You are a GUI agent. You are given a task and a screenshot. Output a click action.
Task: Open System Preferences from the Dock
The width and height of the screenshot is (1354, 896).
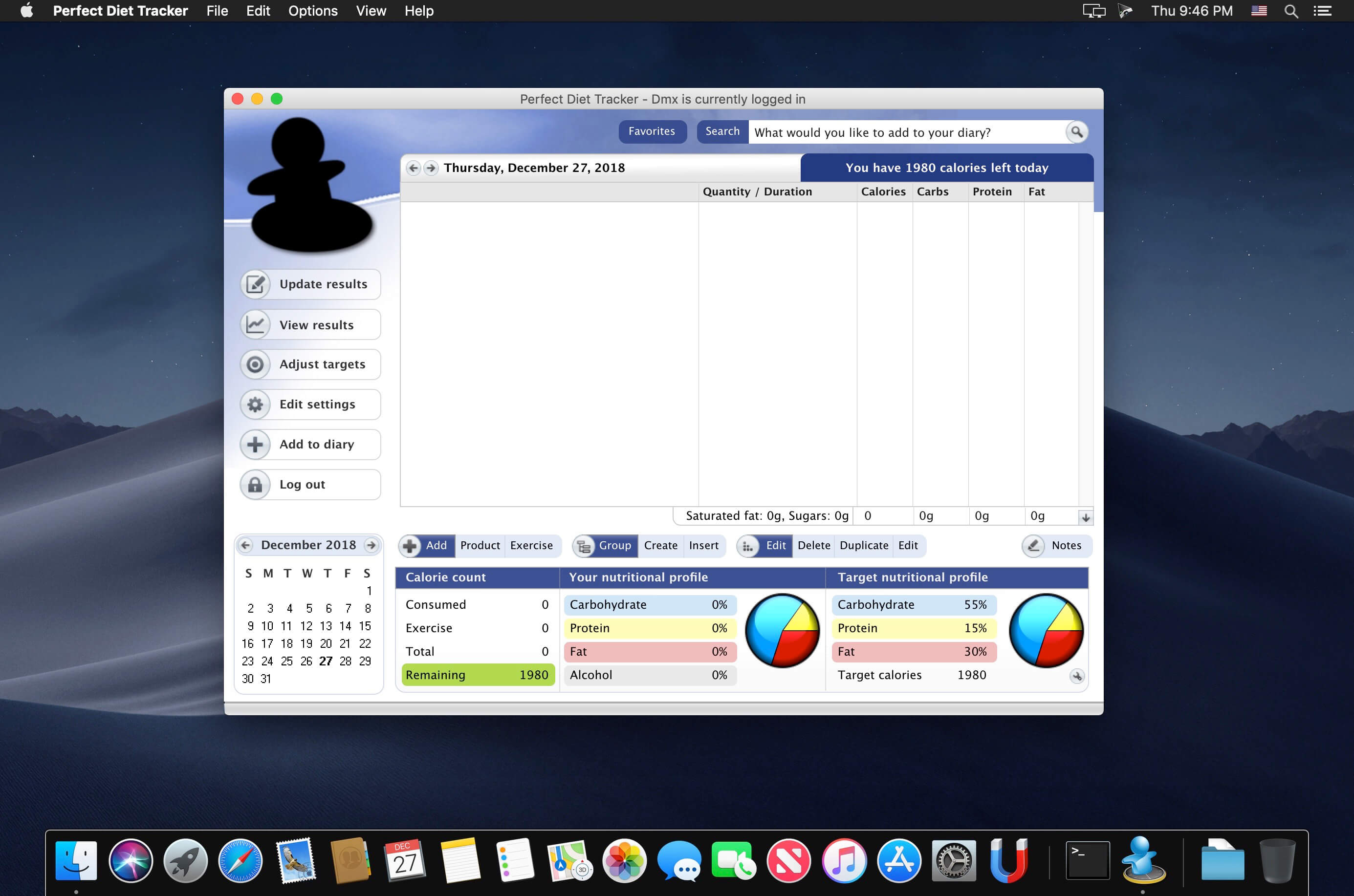click(x=954, y=860)
